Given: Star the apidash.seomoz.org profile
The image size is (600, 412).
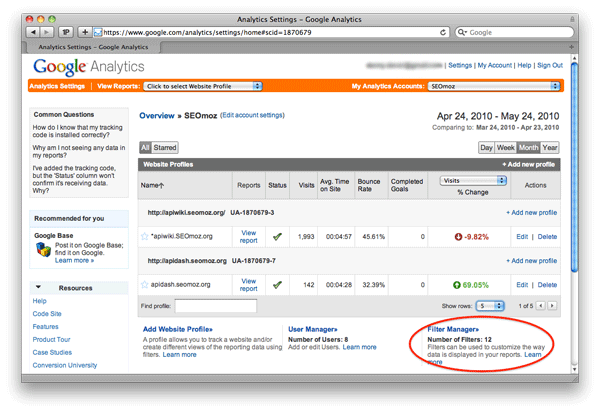Looking at the screenshot, I should coord(144,284).
